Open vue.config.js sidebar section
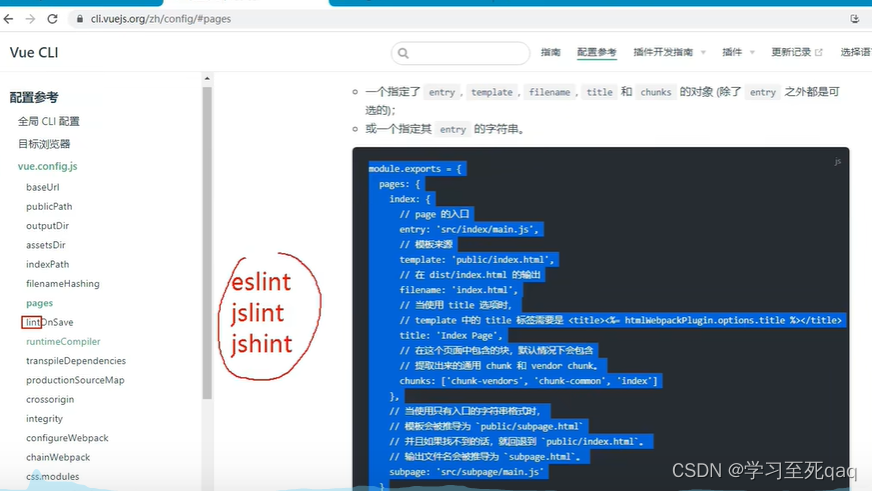Screen dimensions: 872x491 point(47,166)
